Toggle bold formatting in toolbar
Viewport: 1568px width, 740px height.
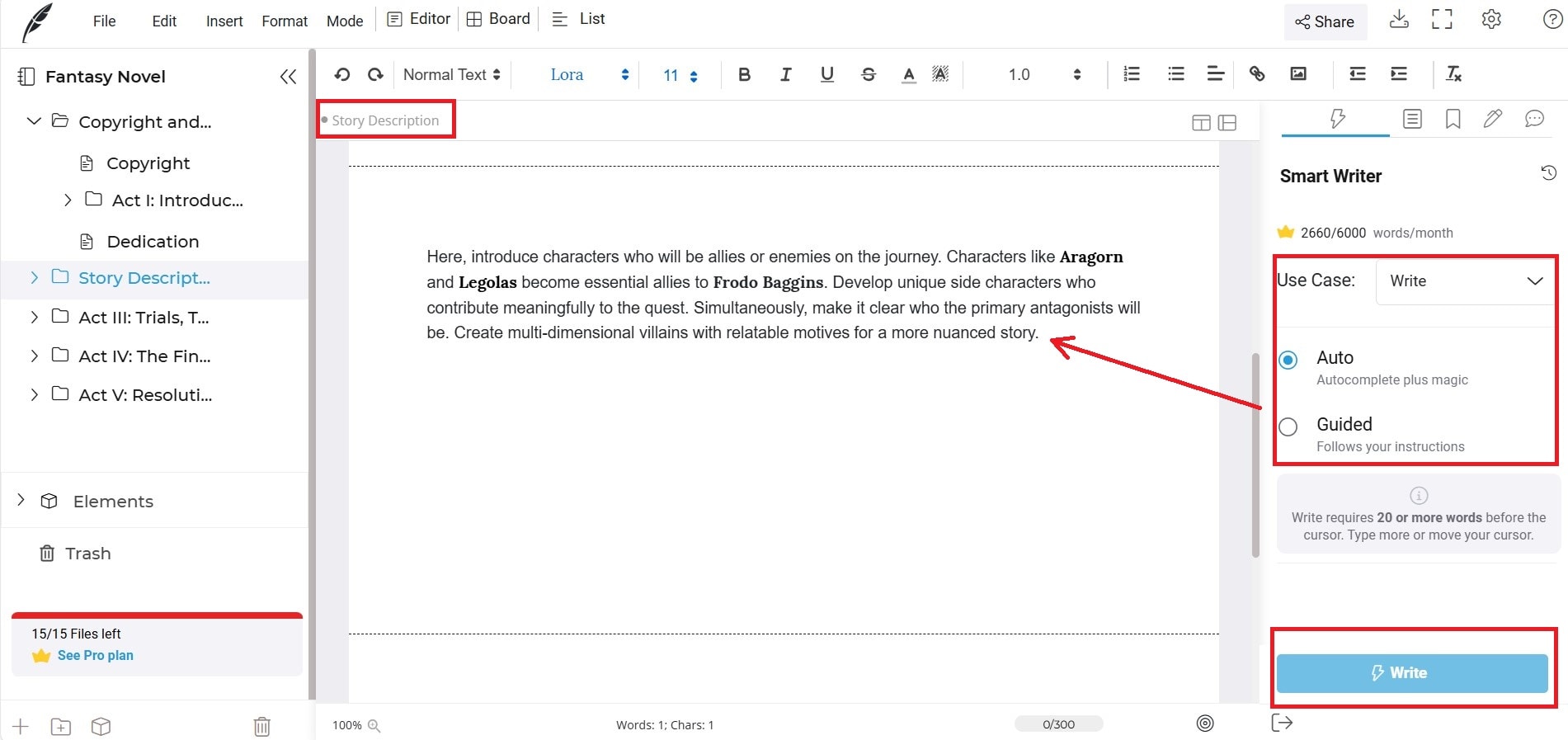[744, 74]
